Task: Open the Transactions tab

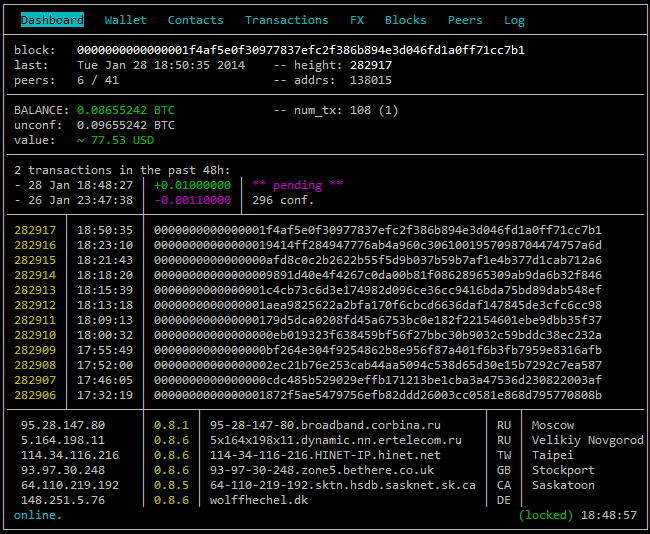Action: (x=286, y=20)
